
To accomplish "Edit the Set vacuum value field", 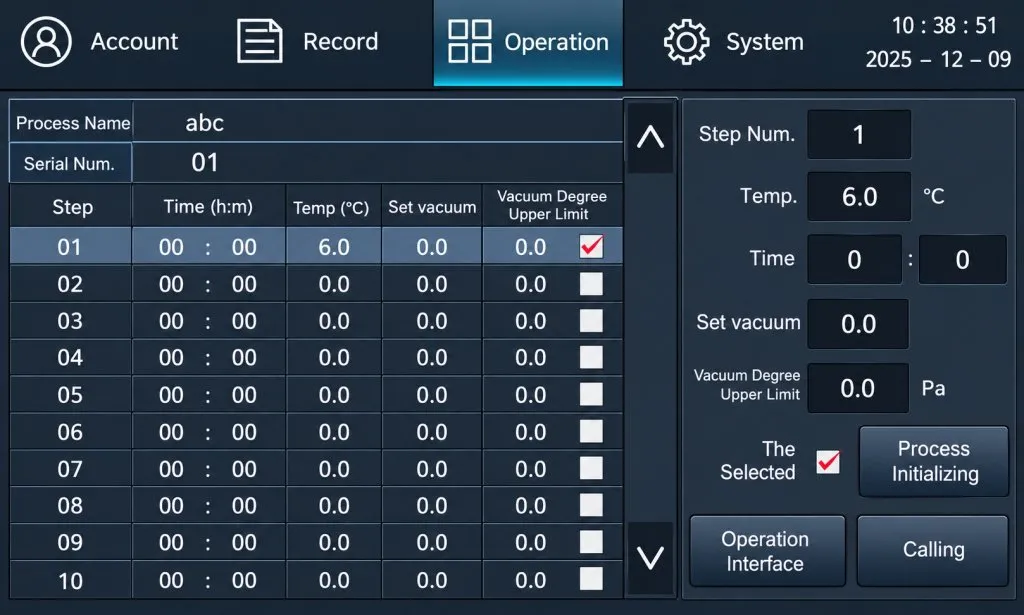I will pyautogui.click(x=858, y=324).
